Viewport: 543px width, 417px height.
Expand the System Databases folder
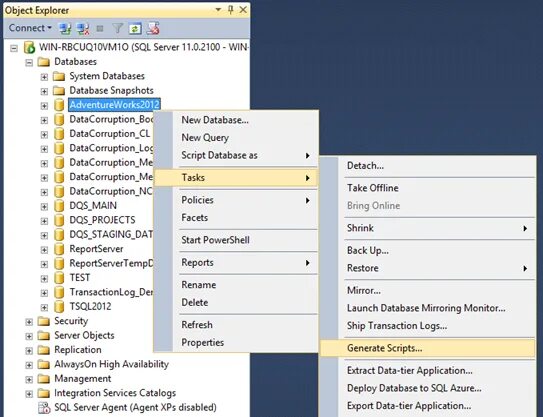point(44,77)
